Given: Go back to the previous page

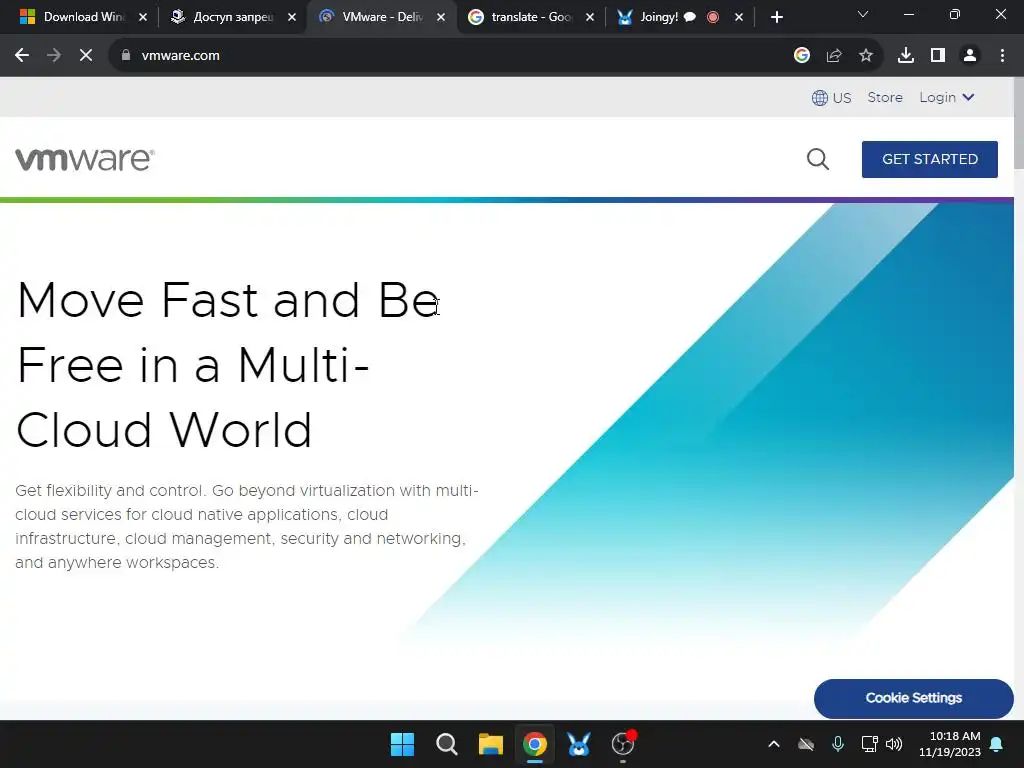Looking at the screenshot, I should pyautogui.click(x=22, y=56).
